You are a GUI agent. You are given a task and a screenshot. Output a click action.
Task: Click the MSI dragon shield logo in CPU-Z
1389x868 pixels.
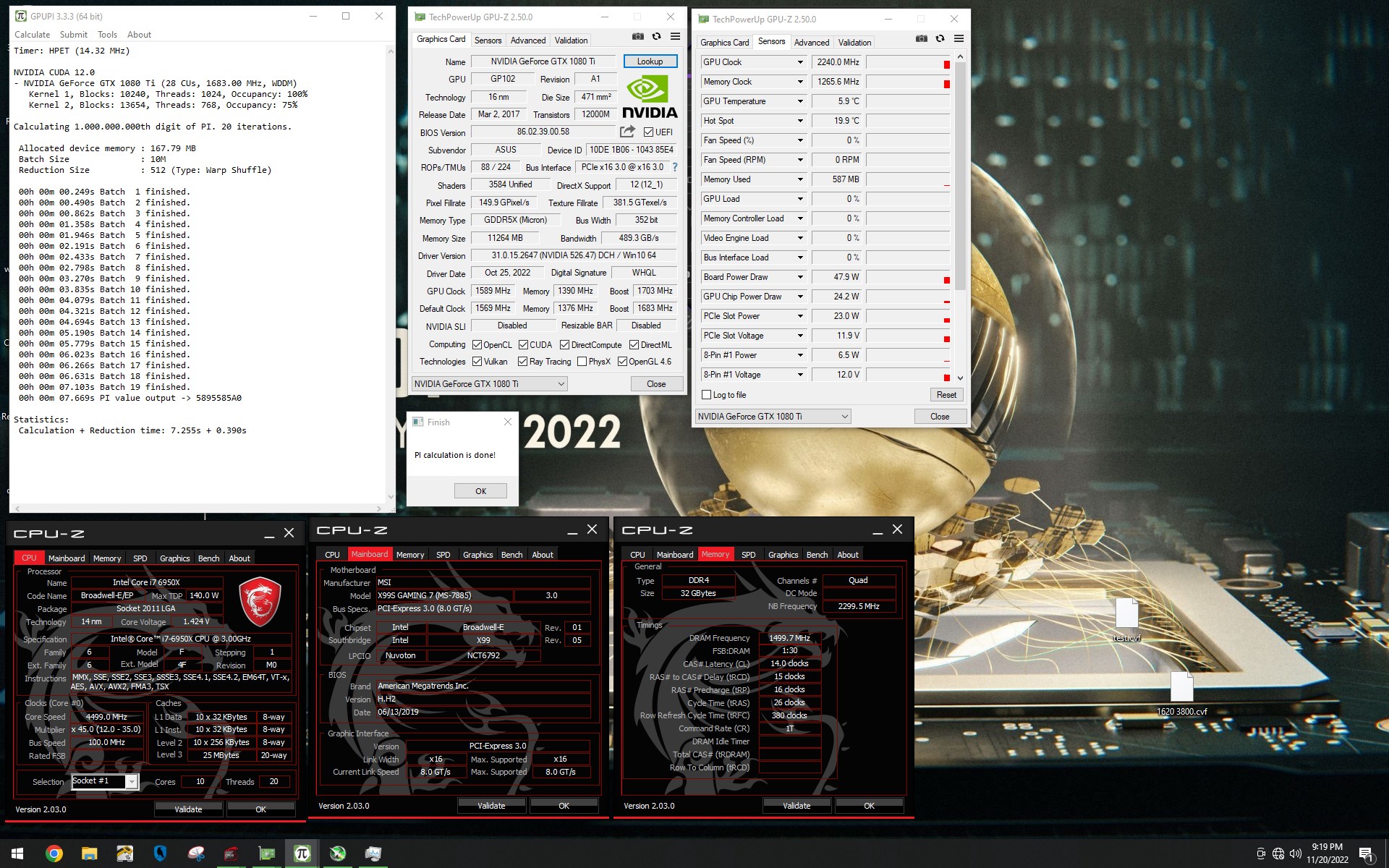260,601
